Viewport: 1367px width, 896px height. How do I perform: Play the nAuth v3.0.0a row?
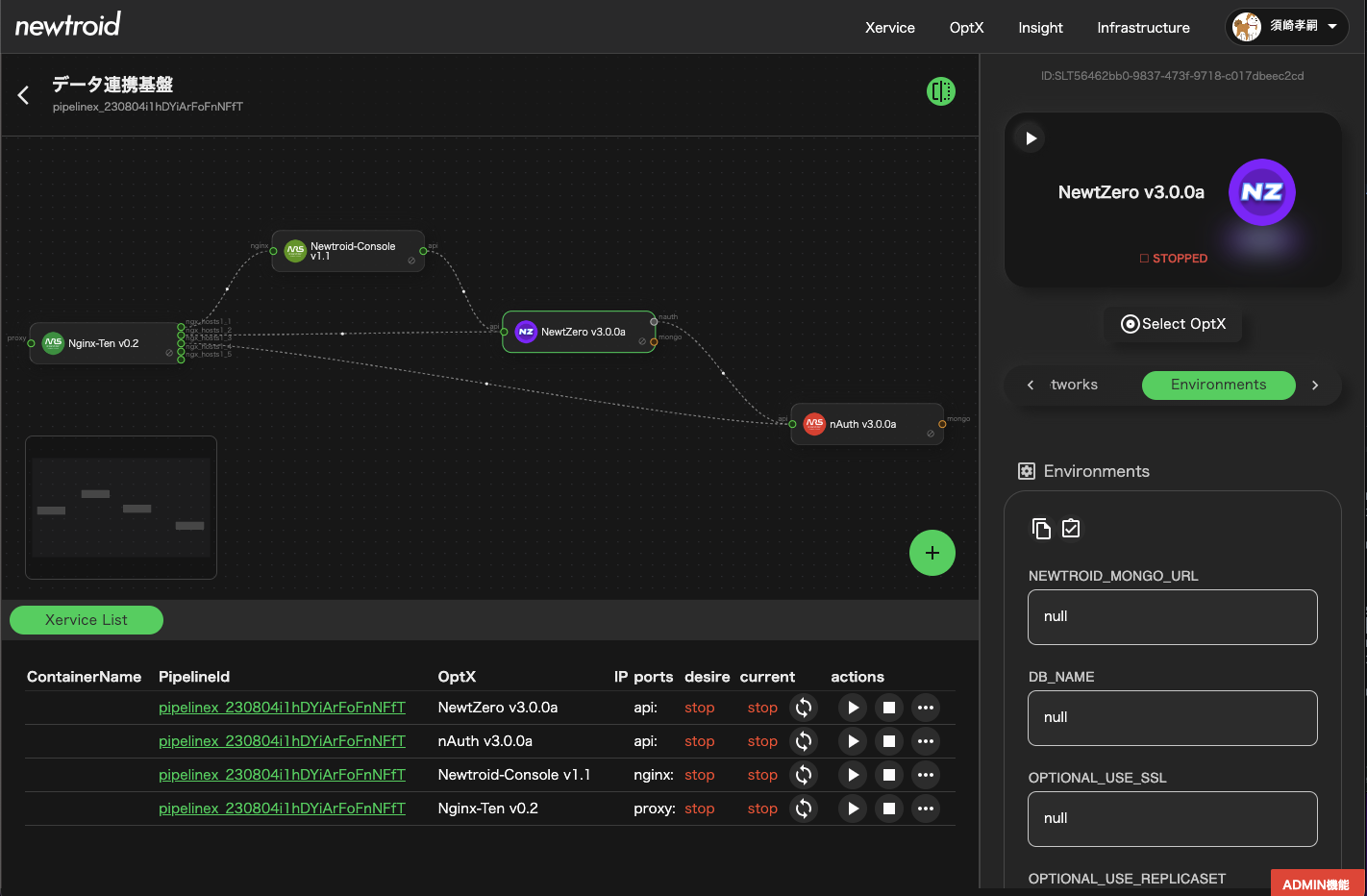tap(853, 741)
